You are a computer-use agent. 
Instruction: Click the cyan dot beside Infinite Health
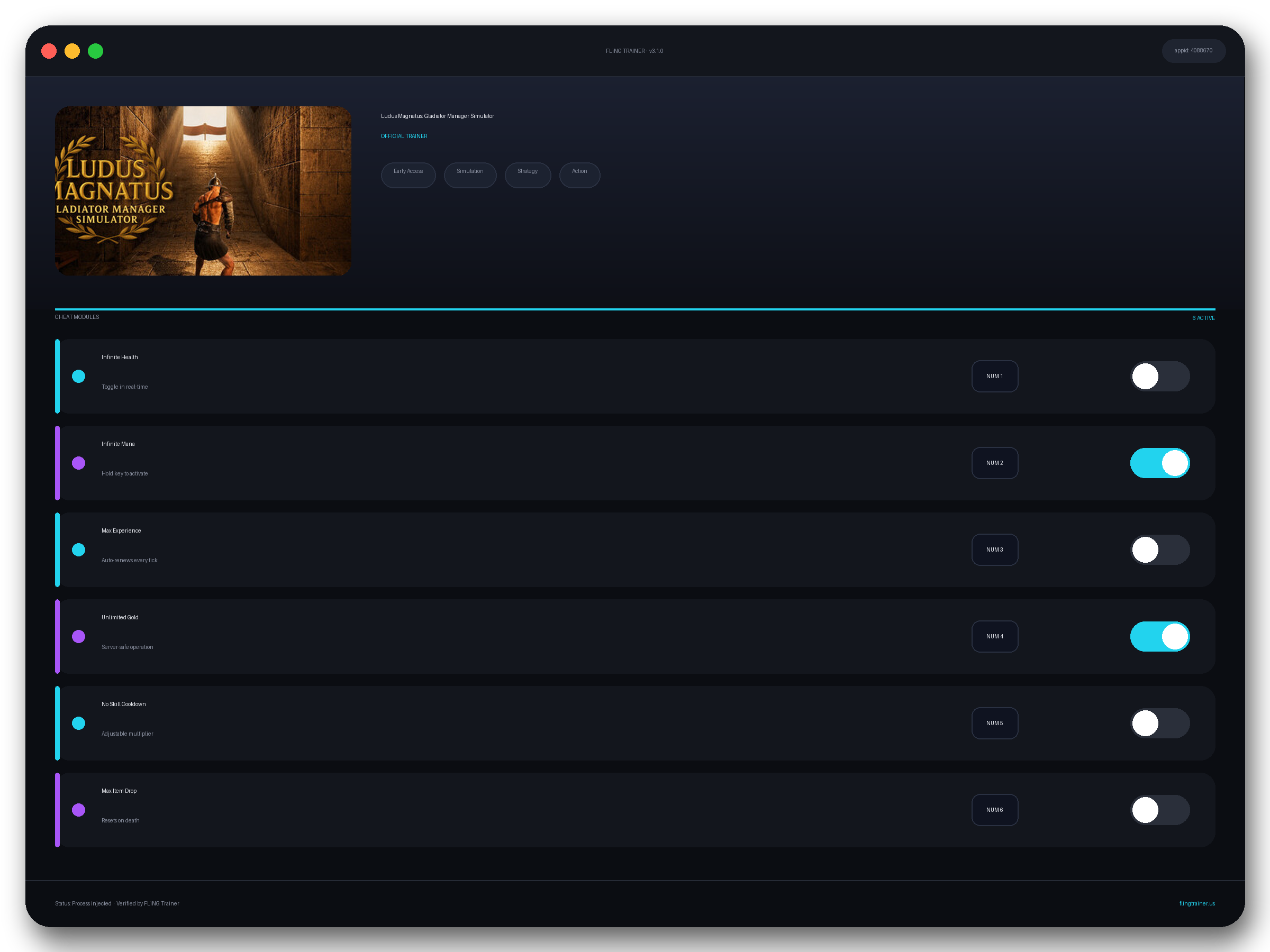(79, 377)
